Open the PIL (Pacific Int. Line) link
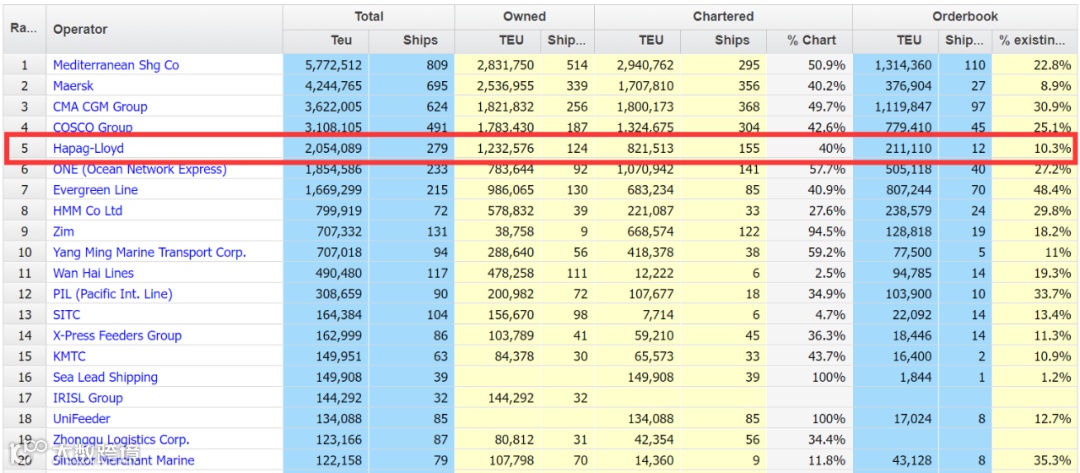Screen dimensions: 1080x473 click(x=112, y=294)
